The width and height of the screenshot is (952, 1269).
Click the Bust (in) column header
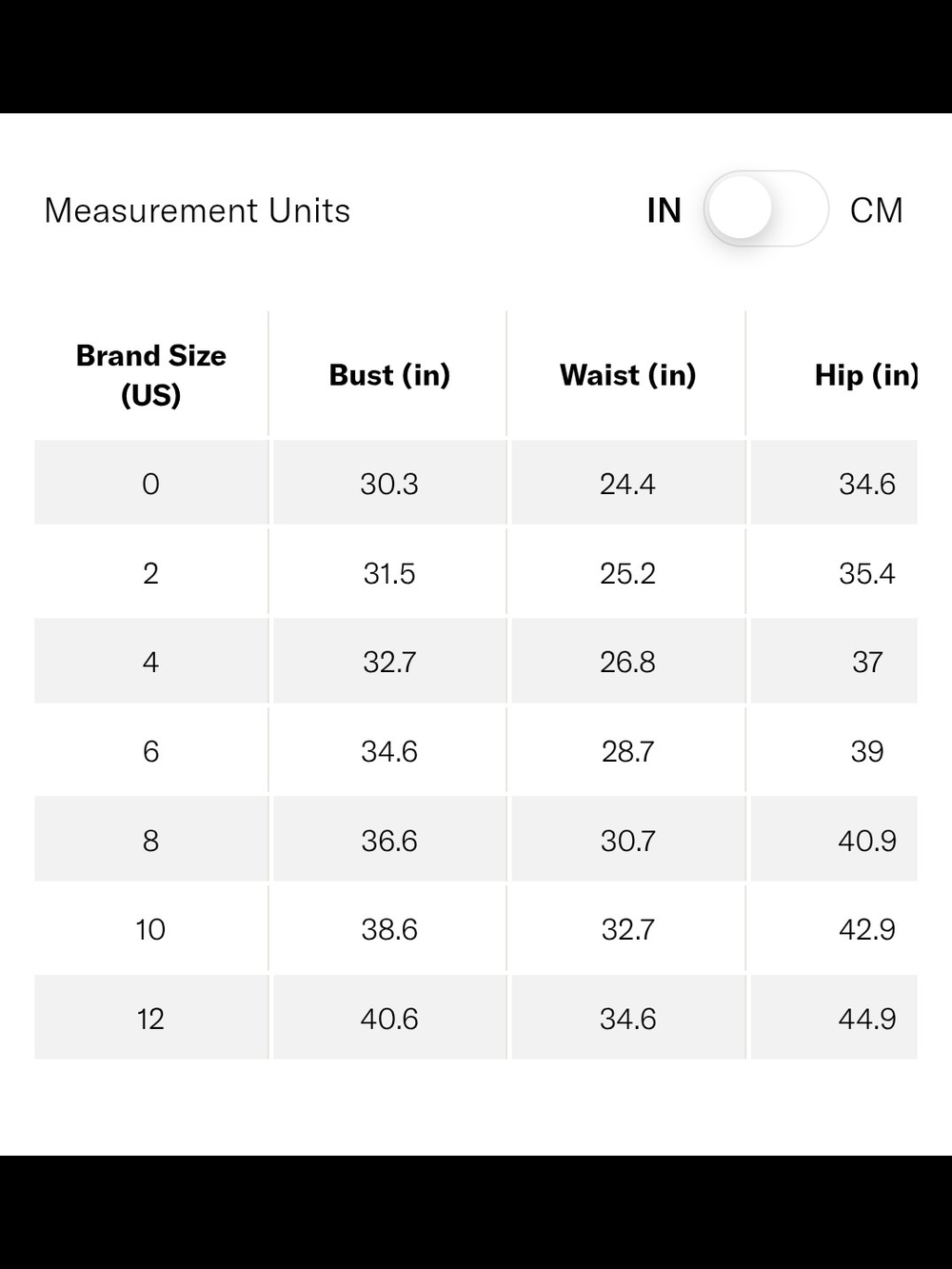(x=389, y=375)
